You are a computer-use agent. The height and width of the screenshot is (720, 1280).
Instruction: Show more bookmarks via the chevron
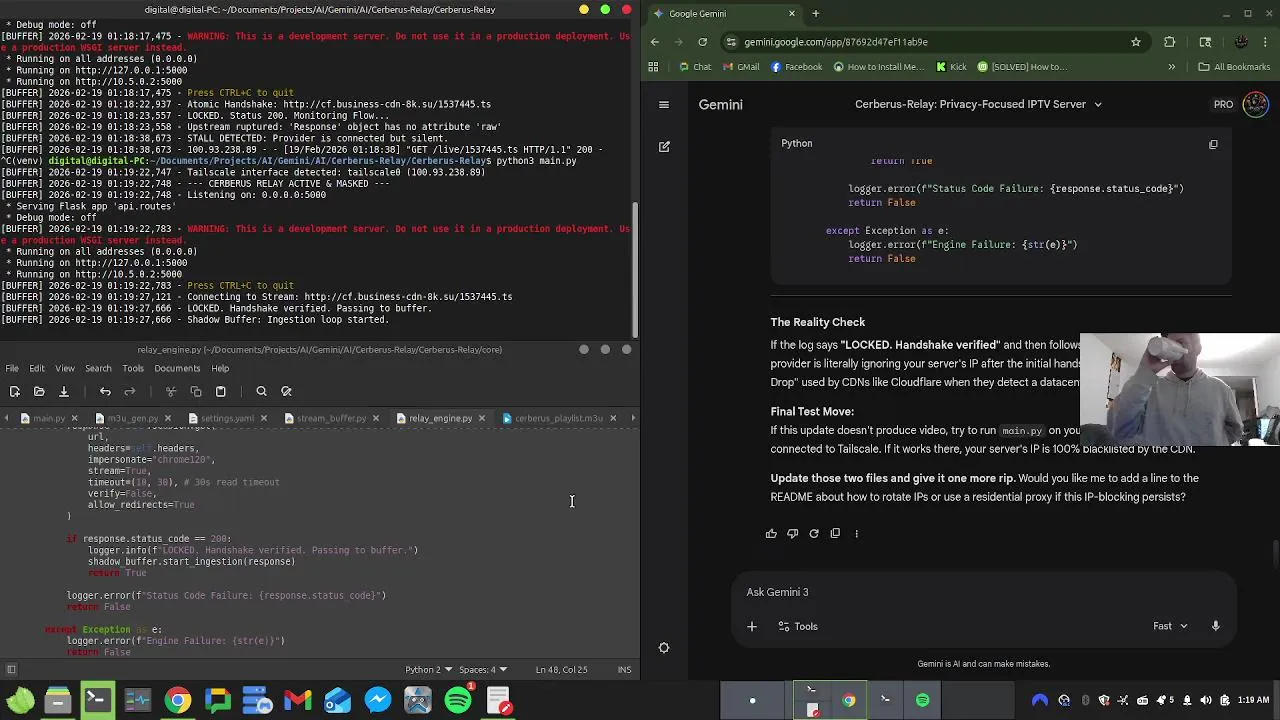pos(1171,67)
